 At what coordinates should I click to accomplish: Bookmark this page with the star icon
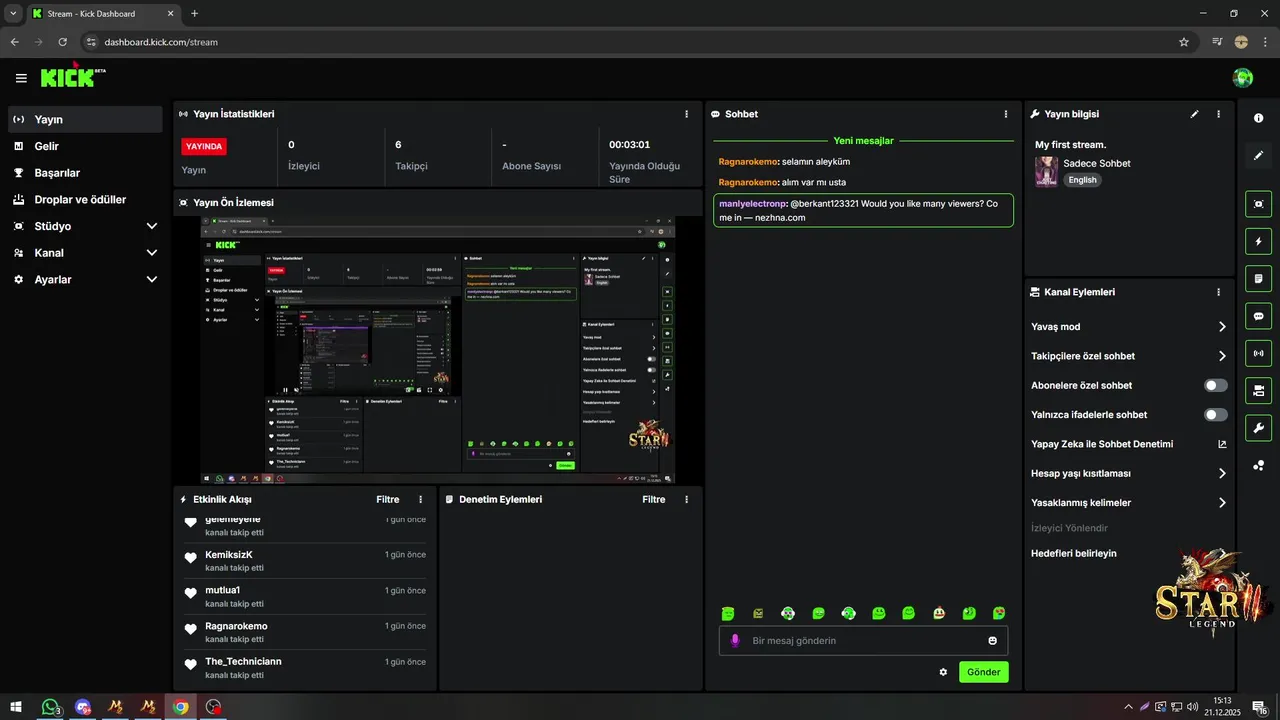pos(1184,42)
